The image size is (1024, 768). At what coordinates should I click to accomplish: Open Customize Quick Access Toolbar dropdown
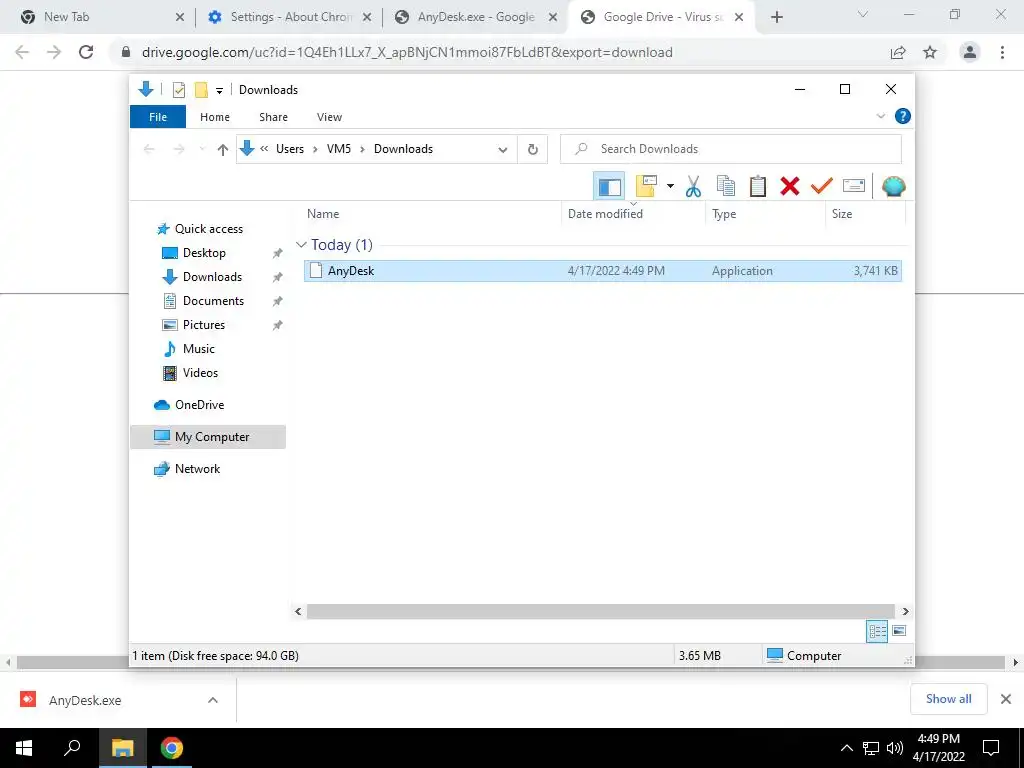pos(219,91)
